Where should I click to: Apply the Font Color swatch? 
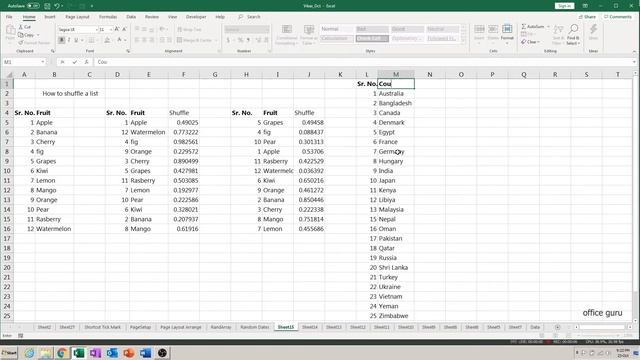tap(120, 40)
